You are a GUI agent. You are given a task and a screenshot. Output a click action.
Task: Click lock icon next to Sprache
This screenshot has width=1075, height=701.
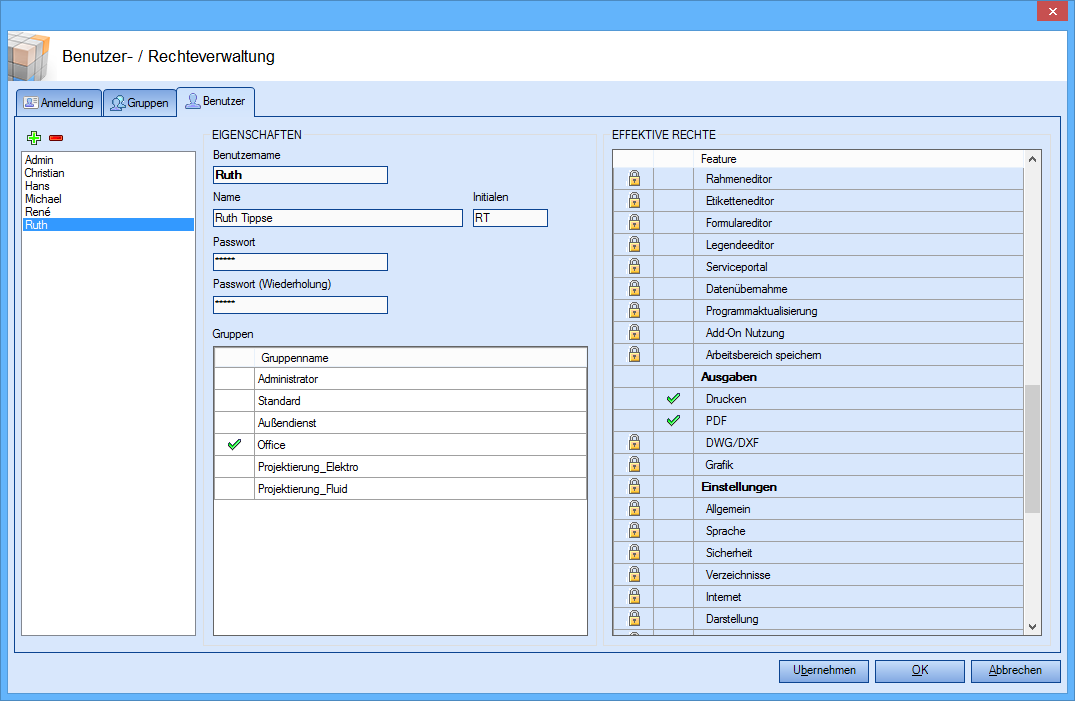(x=633, y=531)
